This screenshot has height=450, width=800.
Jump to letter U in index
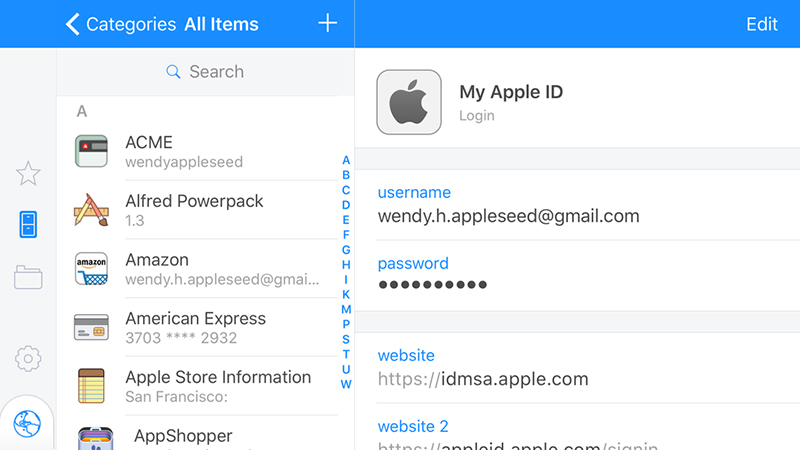(346, 369)
